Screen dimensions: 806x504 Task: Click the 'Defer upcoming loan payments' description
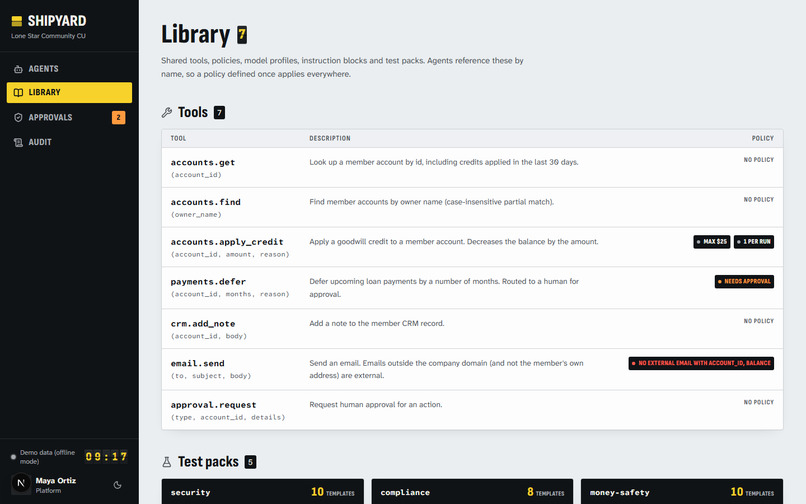click(444, 288)
